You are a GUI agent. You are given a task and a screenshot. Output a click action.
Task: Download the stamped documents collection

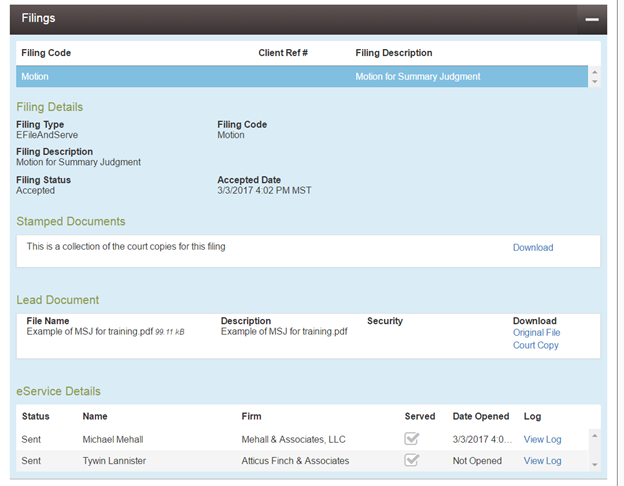532,248
